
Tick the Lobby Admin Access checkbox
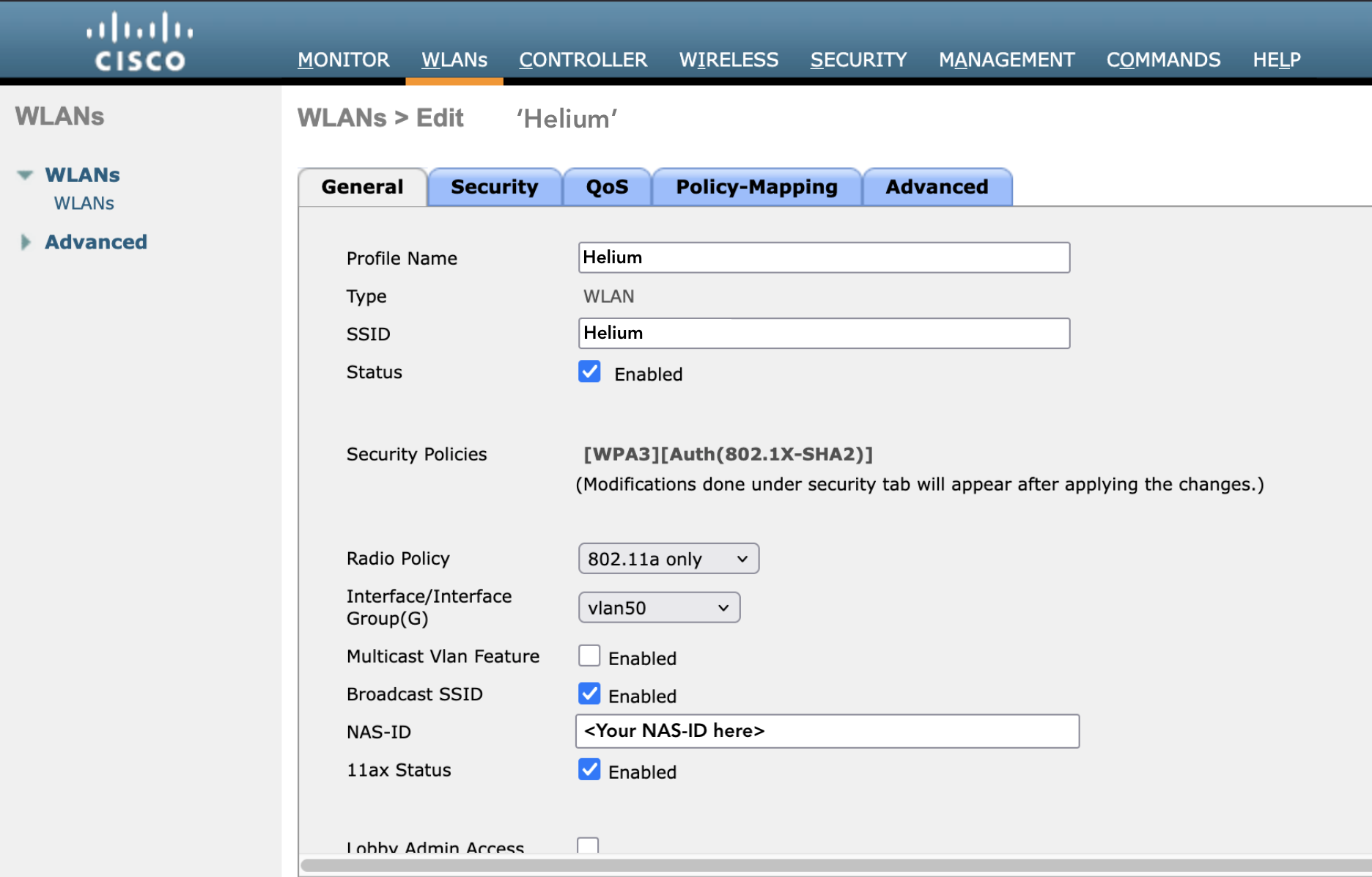tap(588, 845)
